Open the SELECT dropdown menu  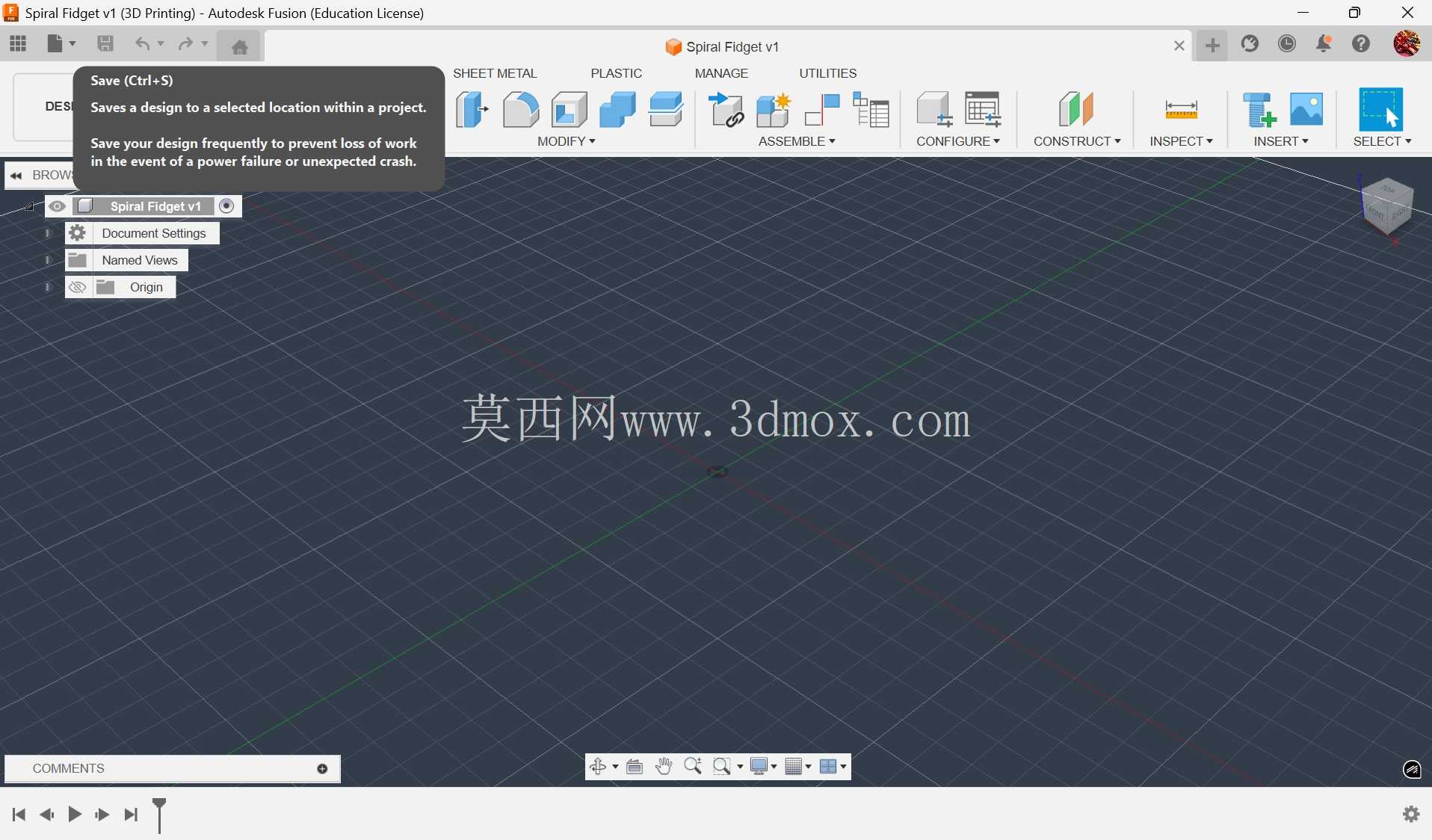[x=1382, y=141]
